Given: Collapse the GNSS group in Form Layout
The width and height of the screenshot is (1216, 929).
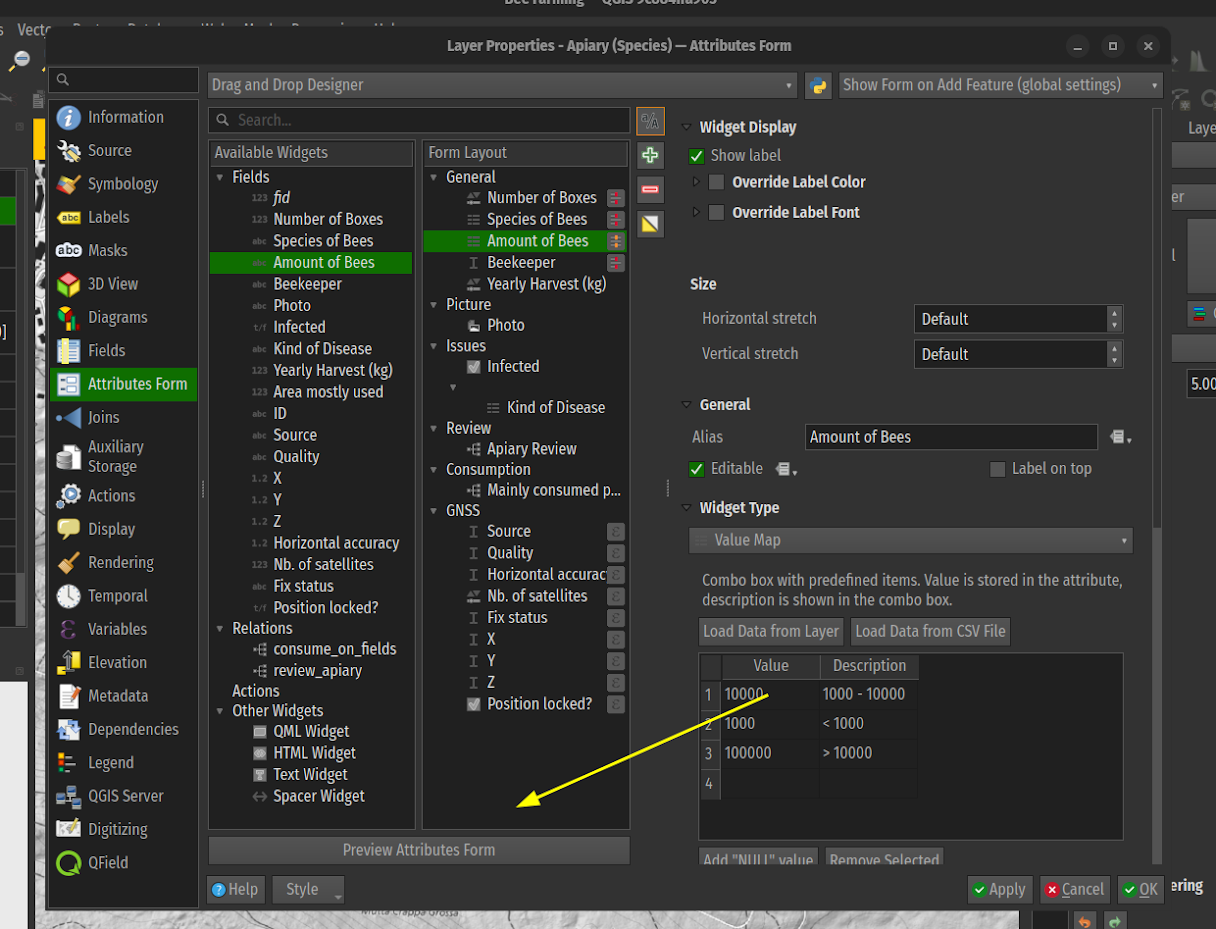Looking at the screenshot, I should click(434, 511).
